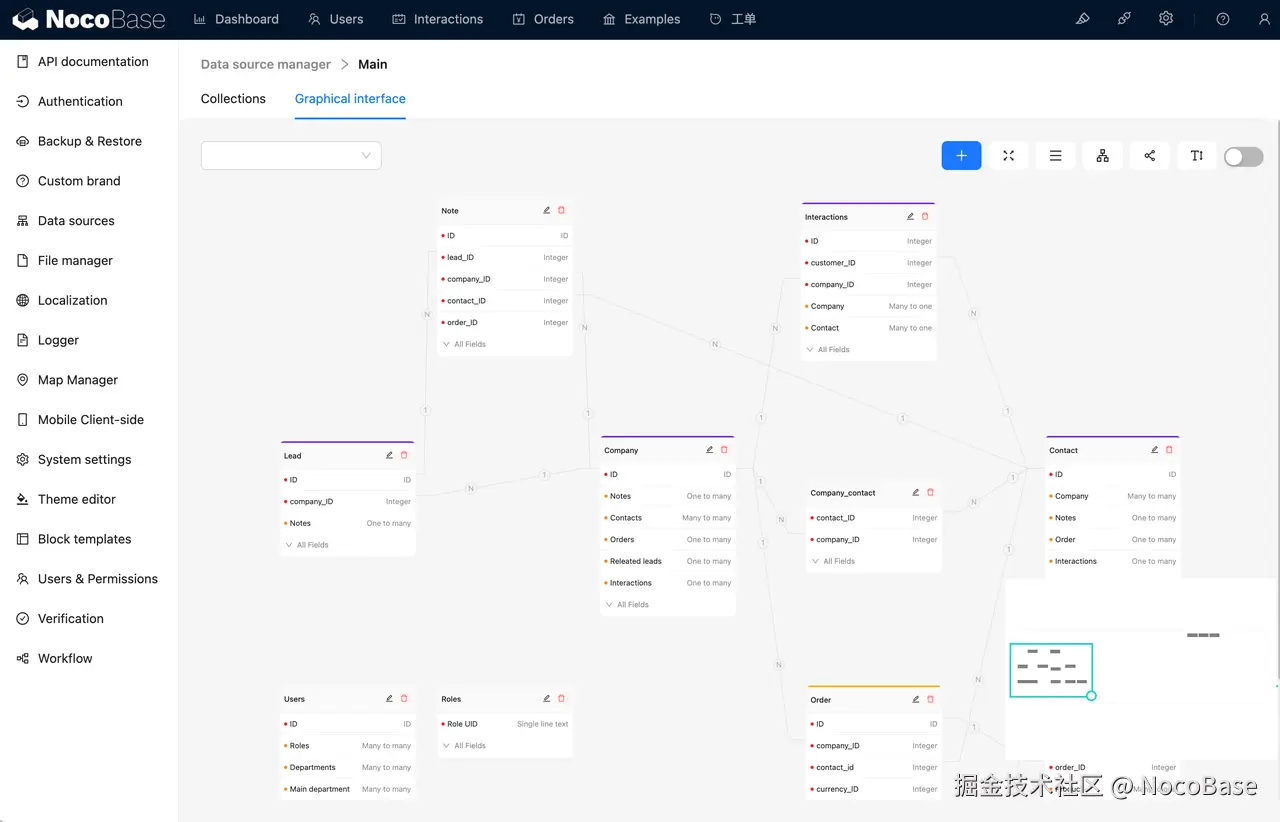Viewport: 1280px width, 822px height.
Task: Click the help icon in the top bar
Action: [1221, 18]
